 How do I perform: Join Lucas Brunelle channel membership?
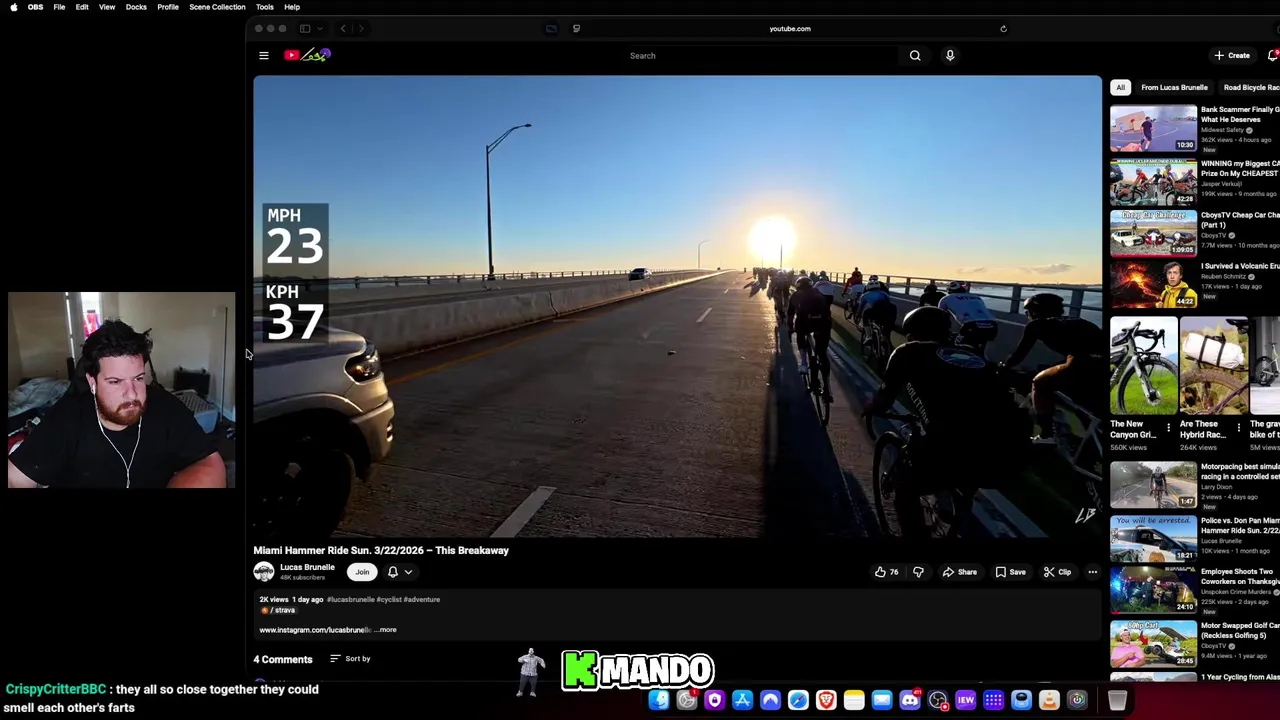(362, 572)
